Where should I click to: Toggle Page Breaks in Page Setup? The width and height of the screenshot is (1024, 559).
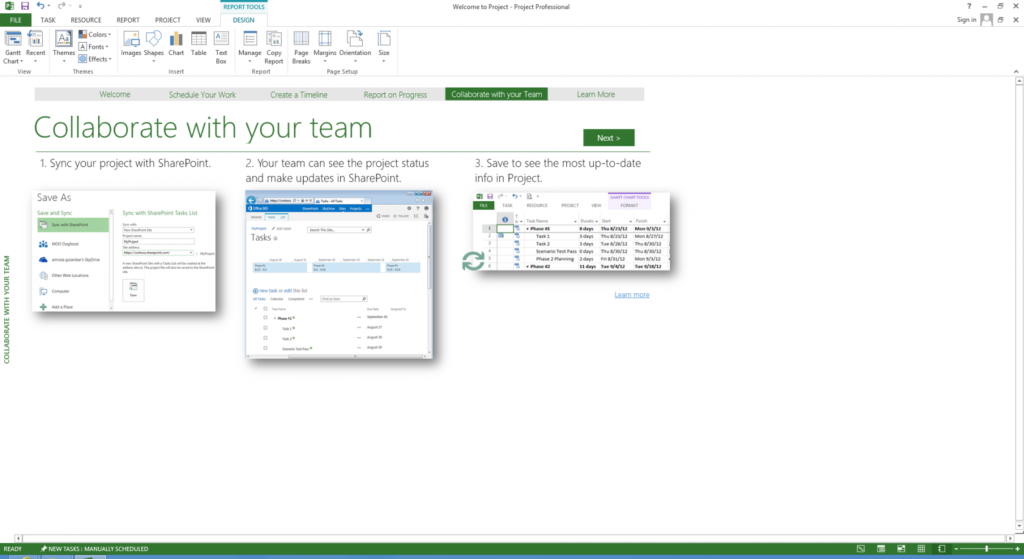click(301, 48)
